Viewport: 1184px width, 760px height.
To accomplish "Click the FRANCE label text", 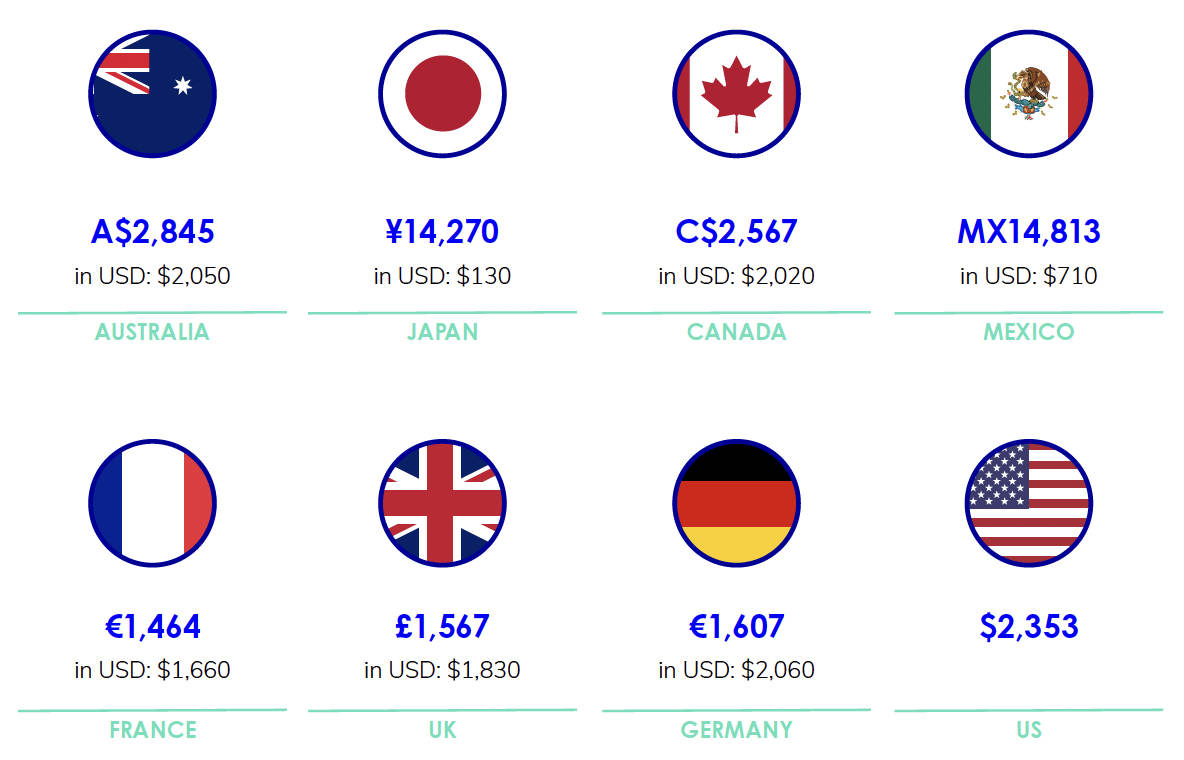I will 153,730.
